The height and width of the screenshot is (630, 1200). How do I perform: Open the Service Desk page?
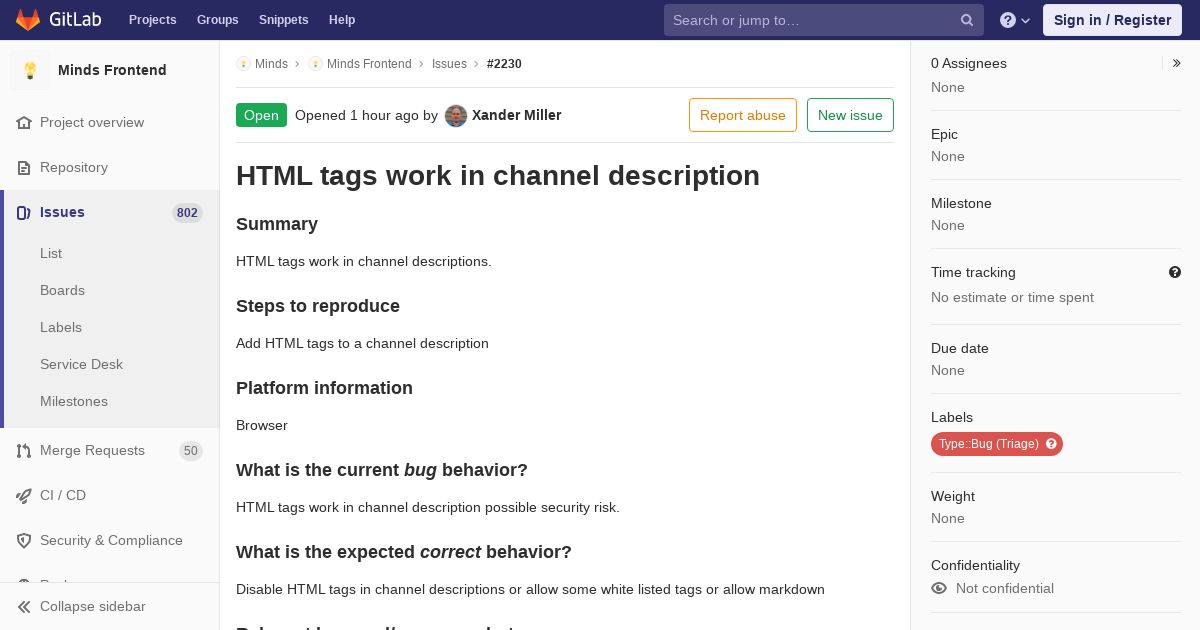[x=81, y=364]
